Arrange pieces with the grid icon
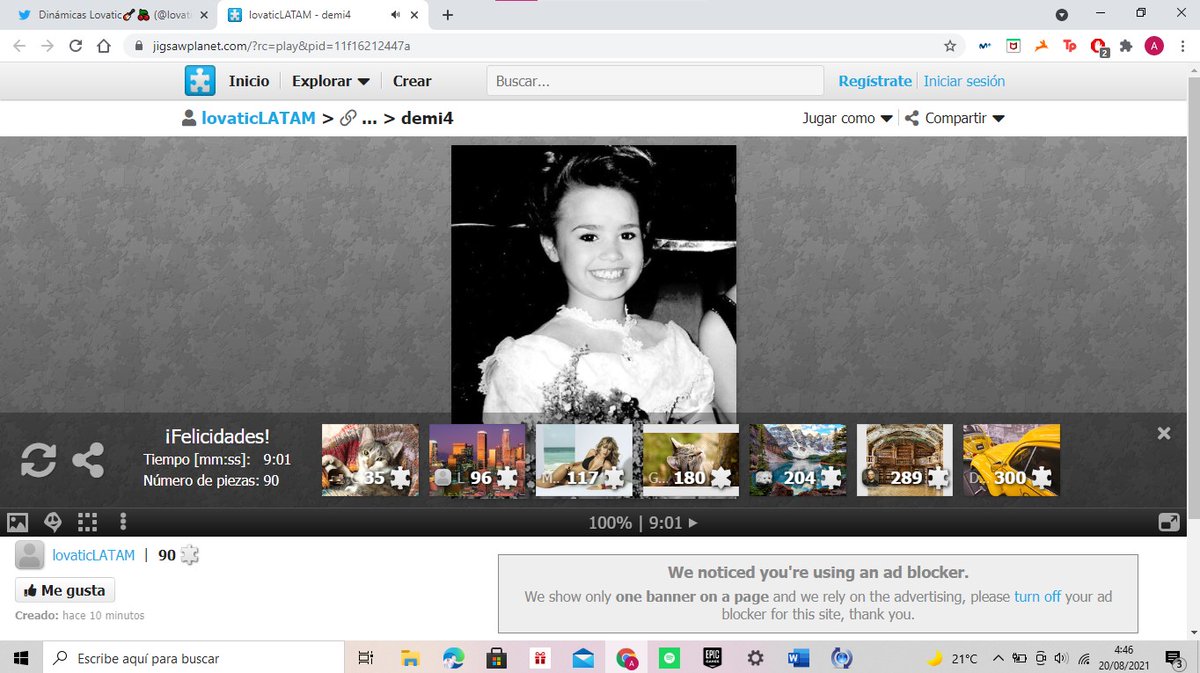Screen dimensions: 1200x673 point(88,522)
